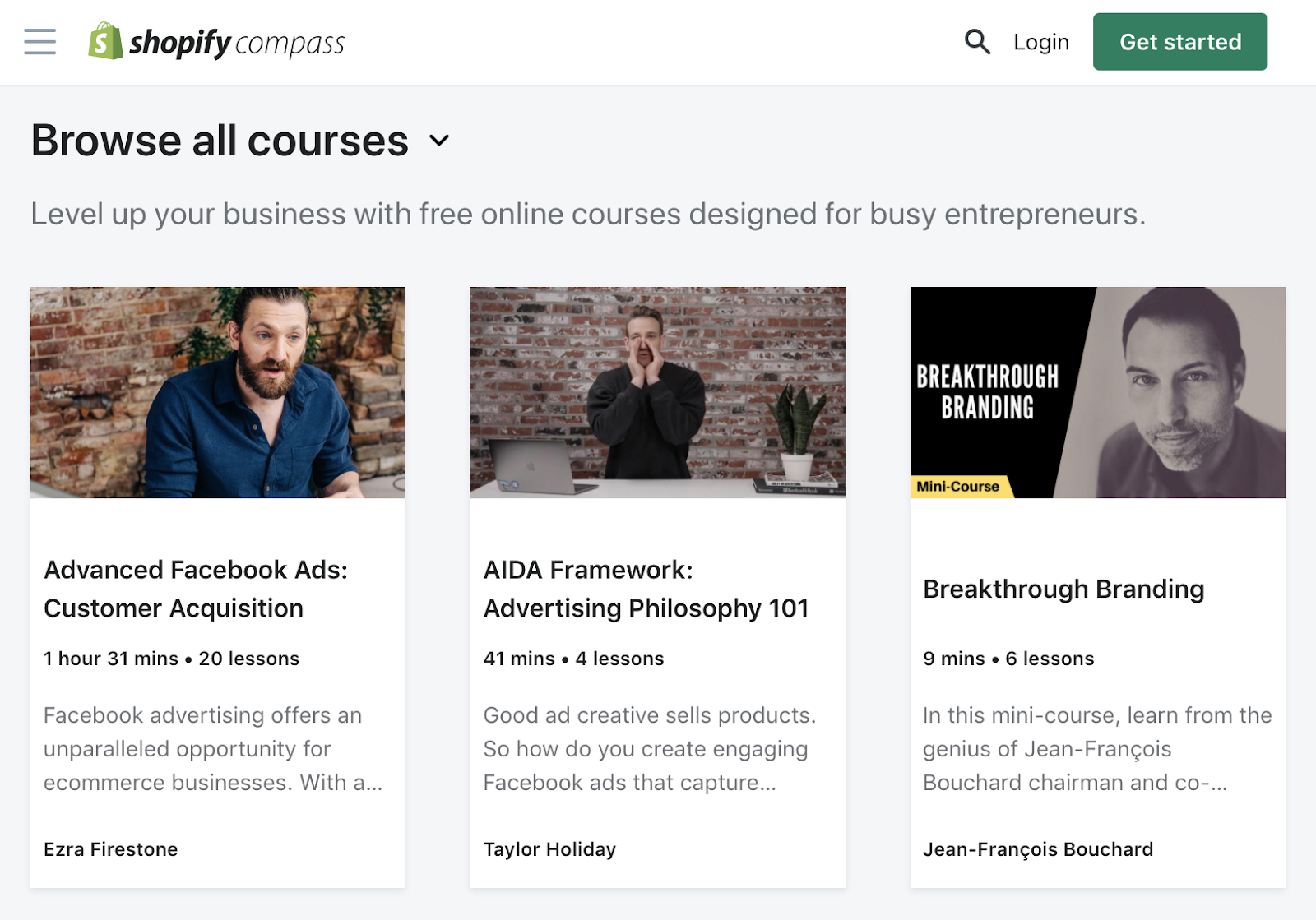Click instructor name Ezra Firestone

tap(111, 849)
